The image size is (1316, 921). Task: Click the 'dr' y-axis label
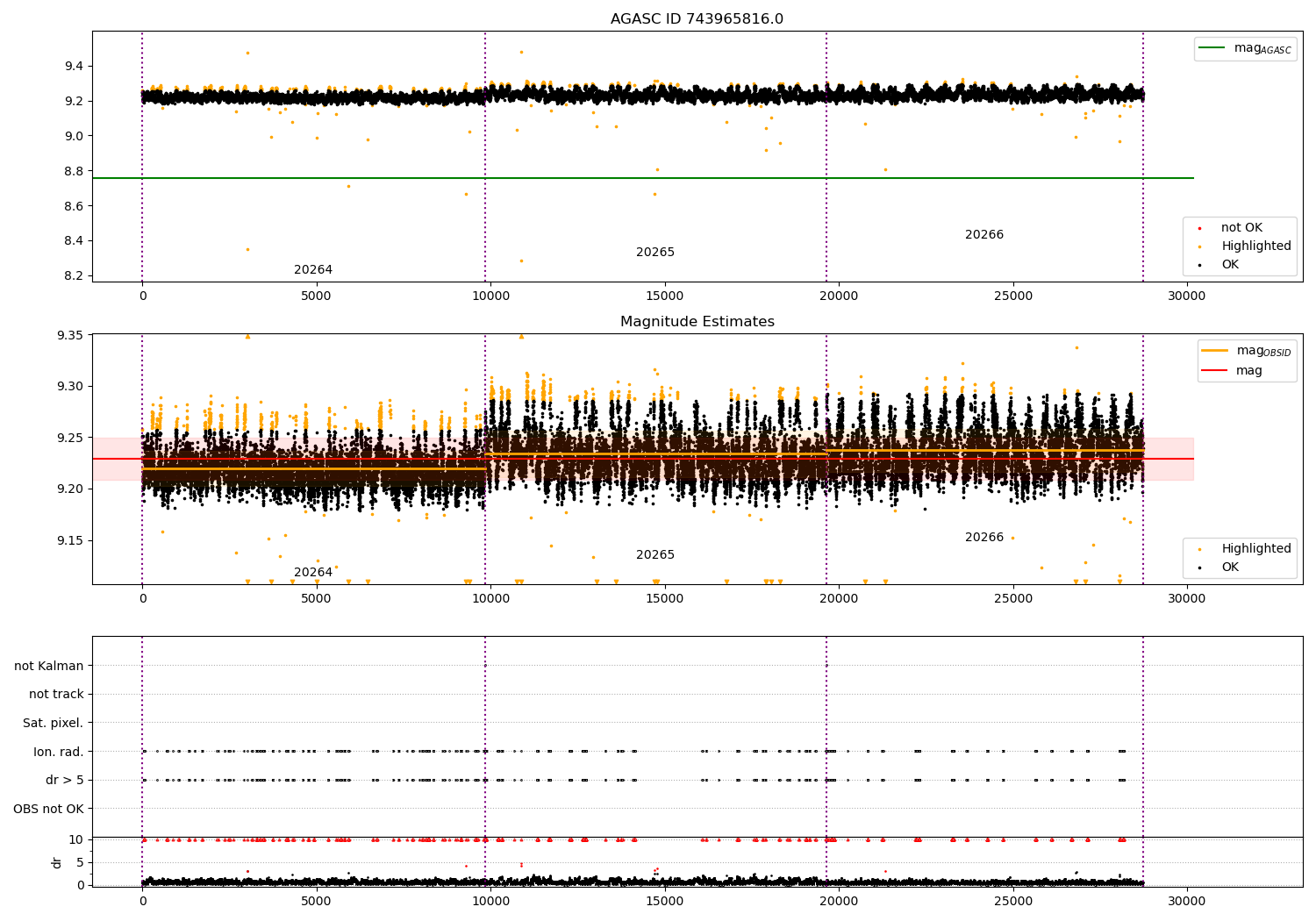[x=57, y=862]
